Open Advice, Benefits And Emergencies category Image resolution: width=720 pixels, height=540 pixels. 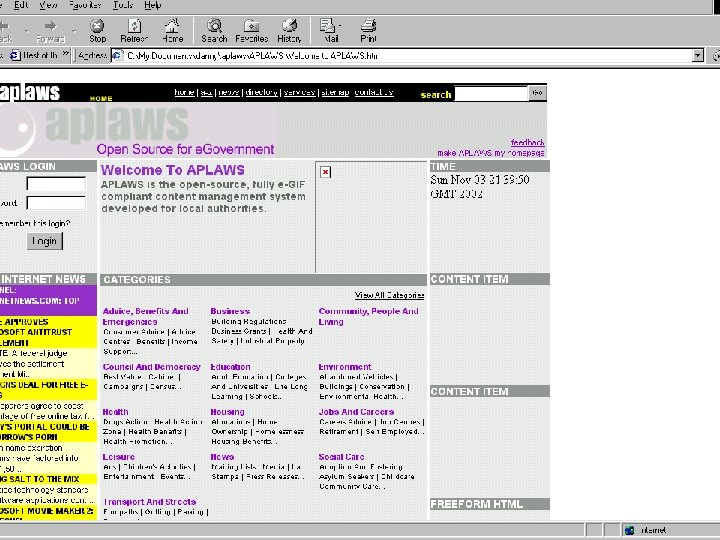[x=146, y=316]
